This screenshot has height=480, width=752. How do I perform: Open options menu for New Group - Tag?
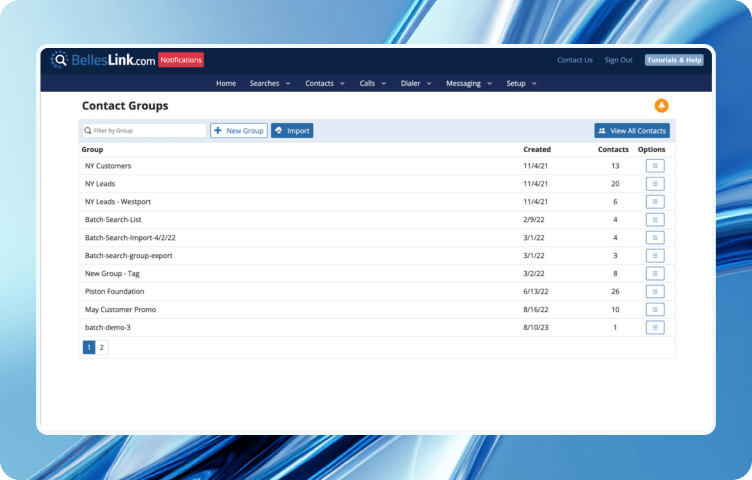click(655, 274)
